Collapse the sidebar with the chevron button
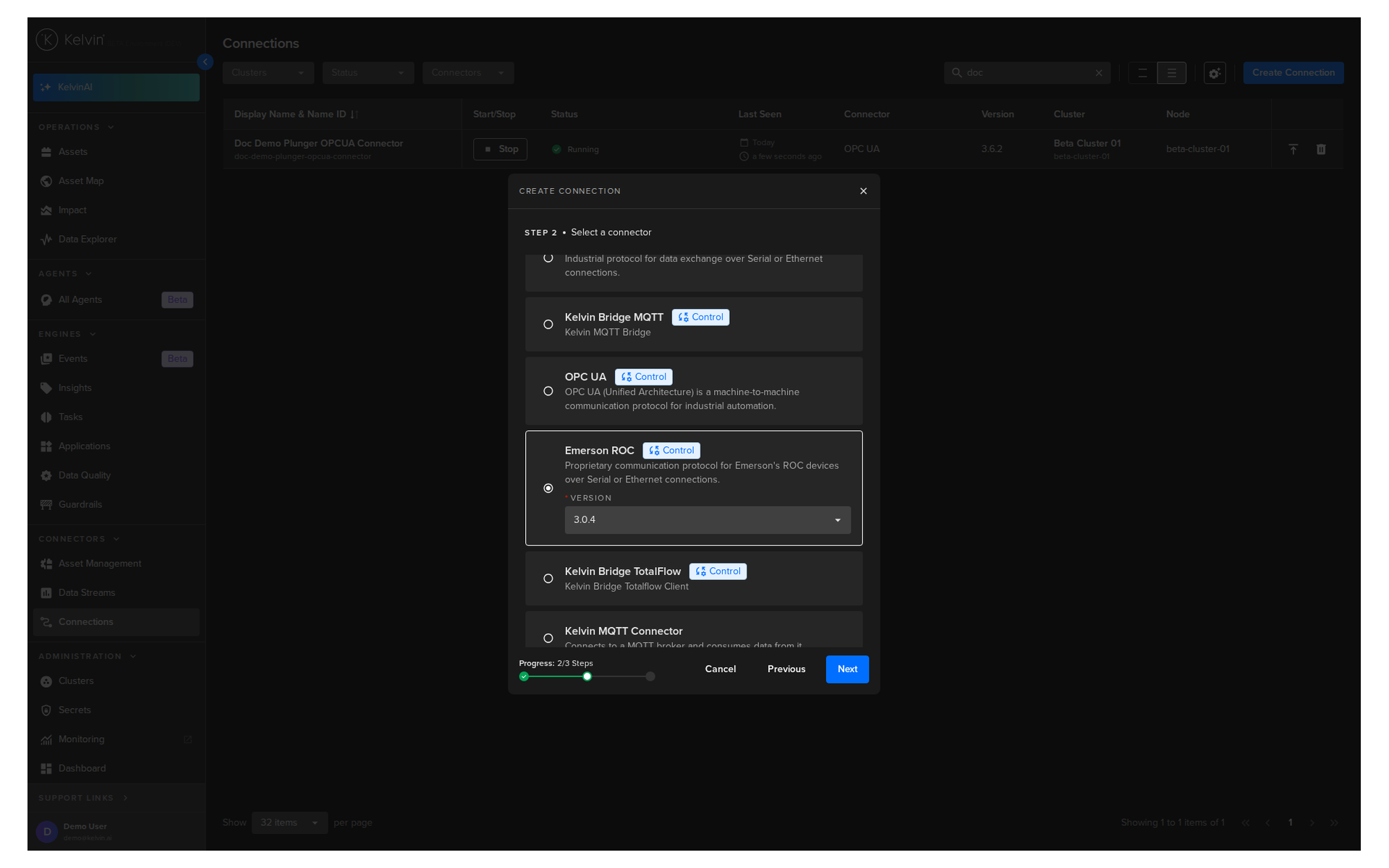 [205, 62]
